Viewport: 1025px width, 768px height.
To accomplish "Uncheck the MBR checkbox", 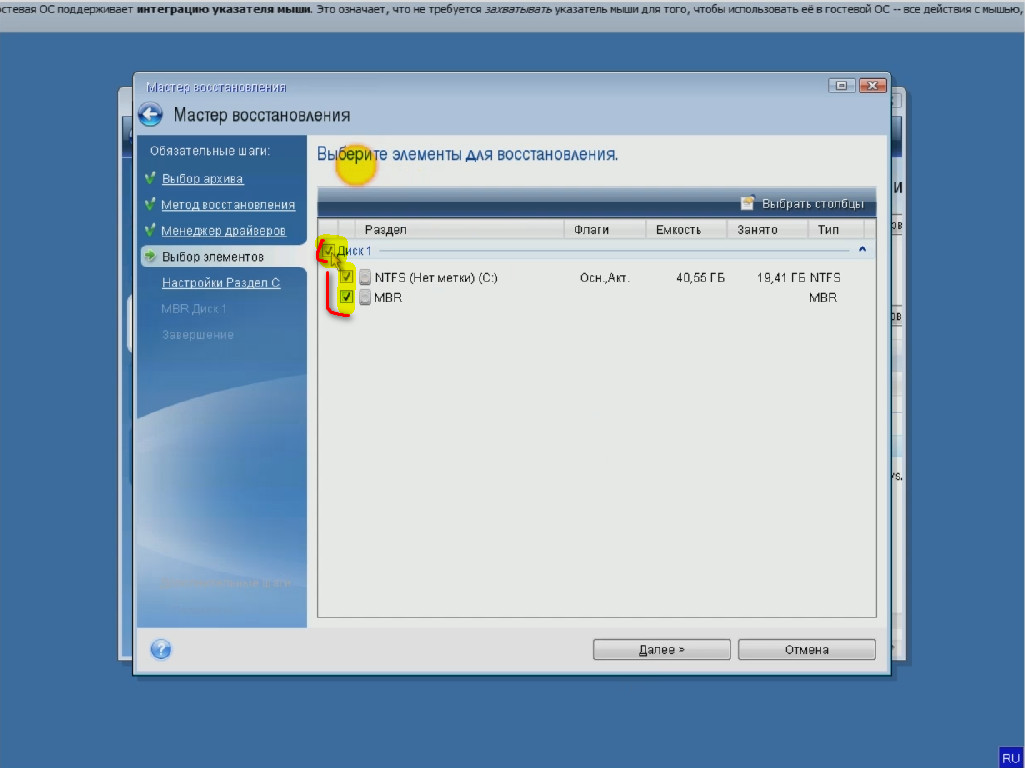I will coord(347,297).
